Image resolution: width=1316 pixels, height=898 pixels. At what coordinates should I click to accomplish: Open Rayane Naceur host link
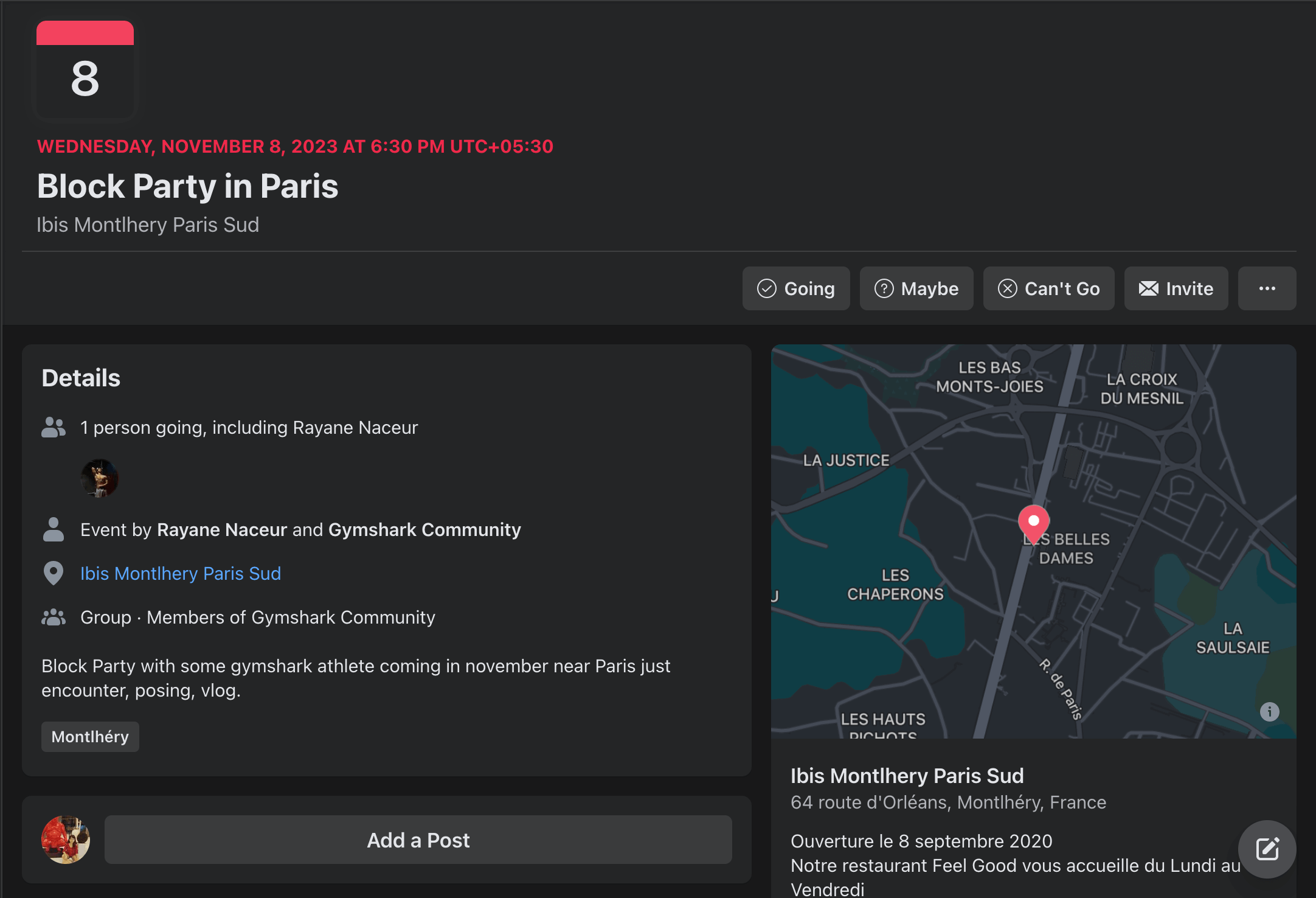tap(221, 529)
